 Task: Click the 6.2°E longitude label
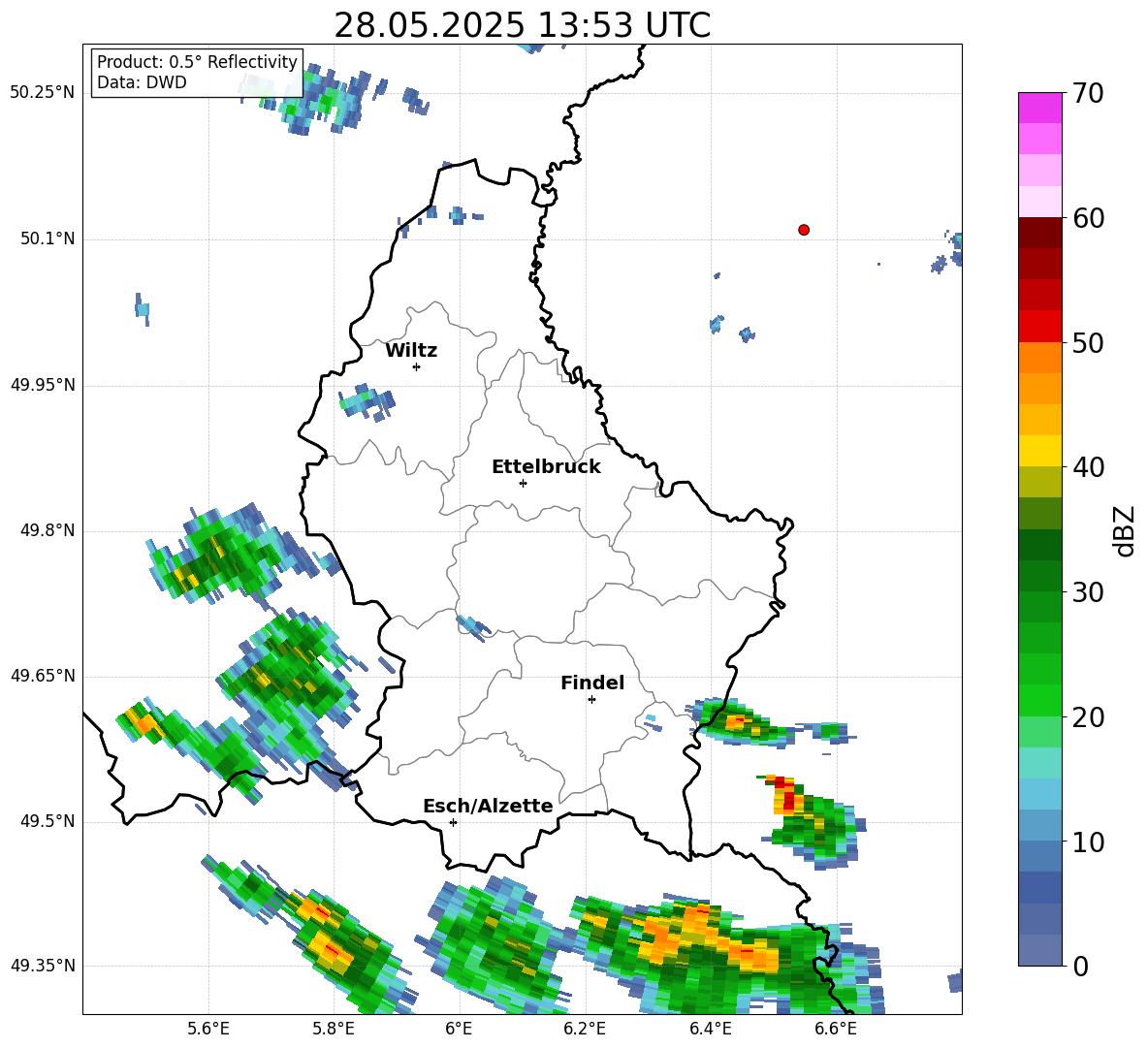(585, 1029)
